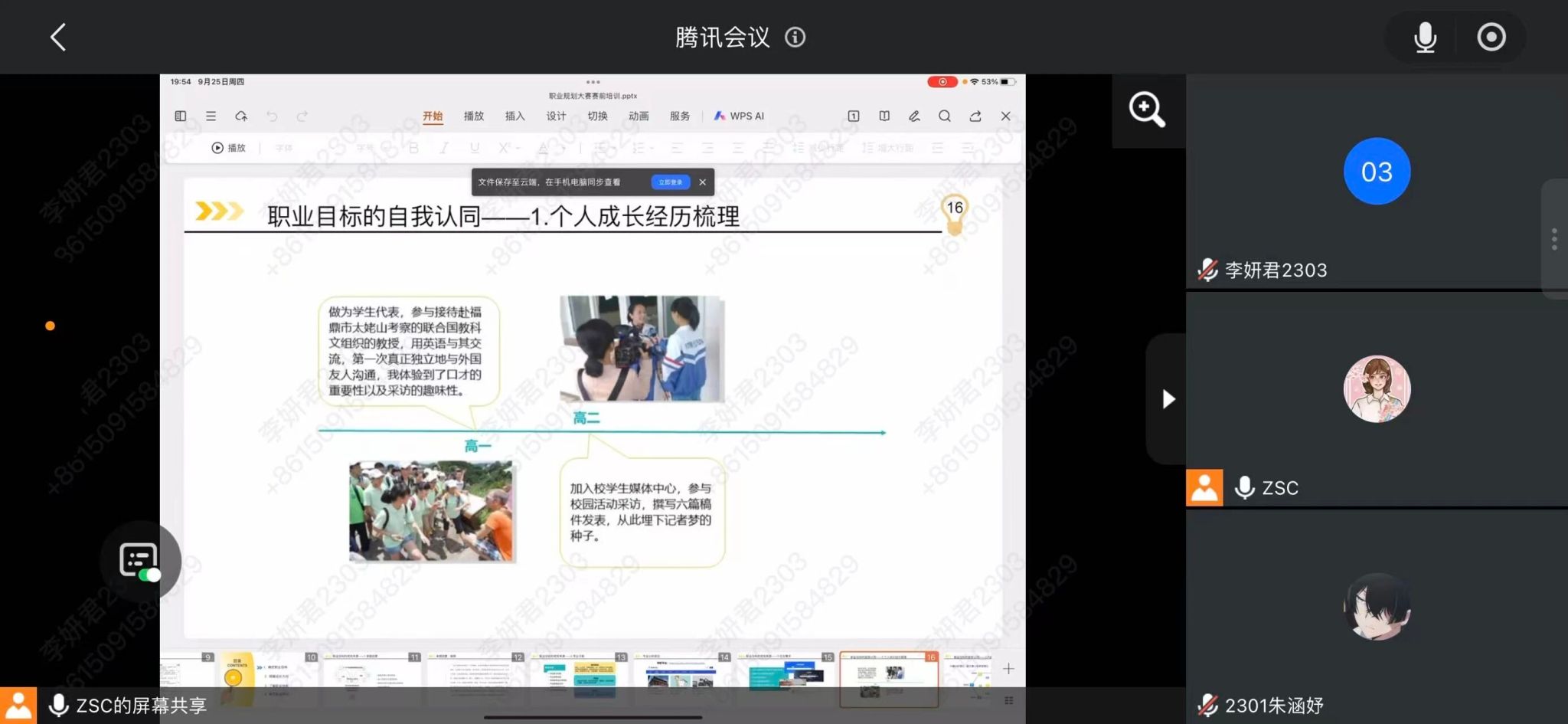
Task: Tap the circular record icon at top right
Action: (x=1491, y=37)
